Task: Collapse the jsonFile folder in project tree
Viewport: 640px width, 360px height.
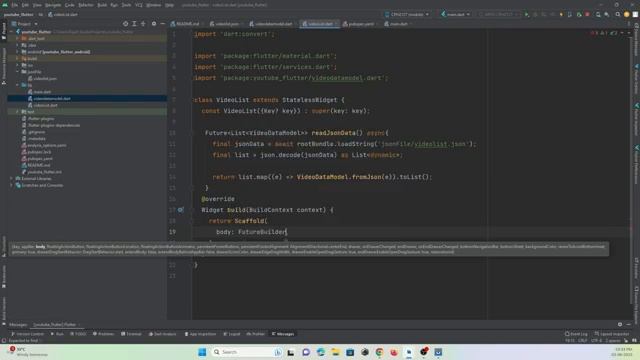Action: (18, 72)
